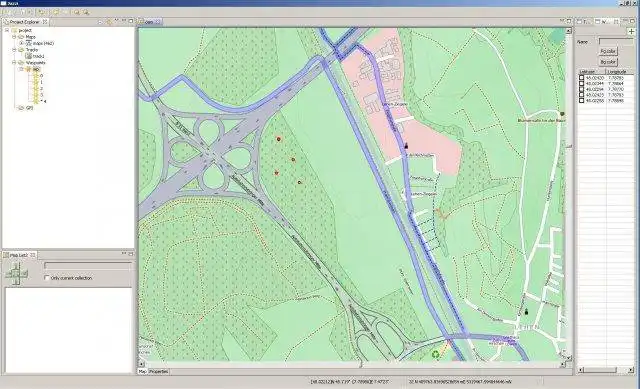Pan map right with cross arrow
Screen dimensions: 640x389
click(24, 274)
